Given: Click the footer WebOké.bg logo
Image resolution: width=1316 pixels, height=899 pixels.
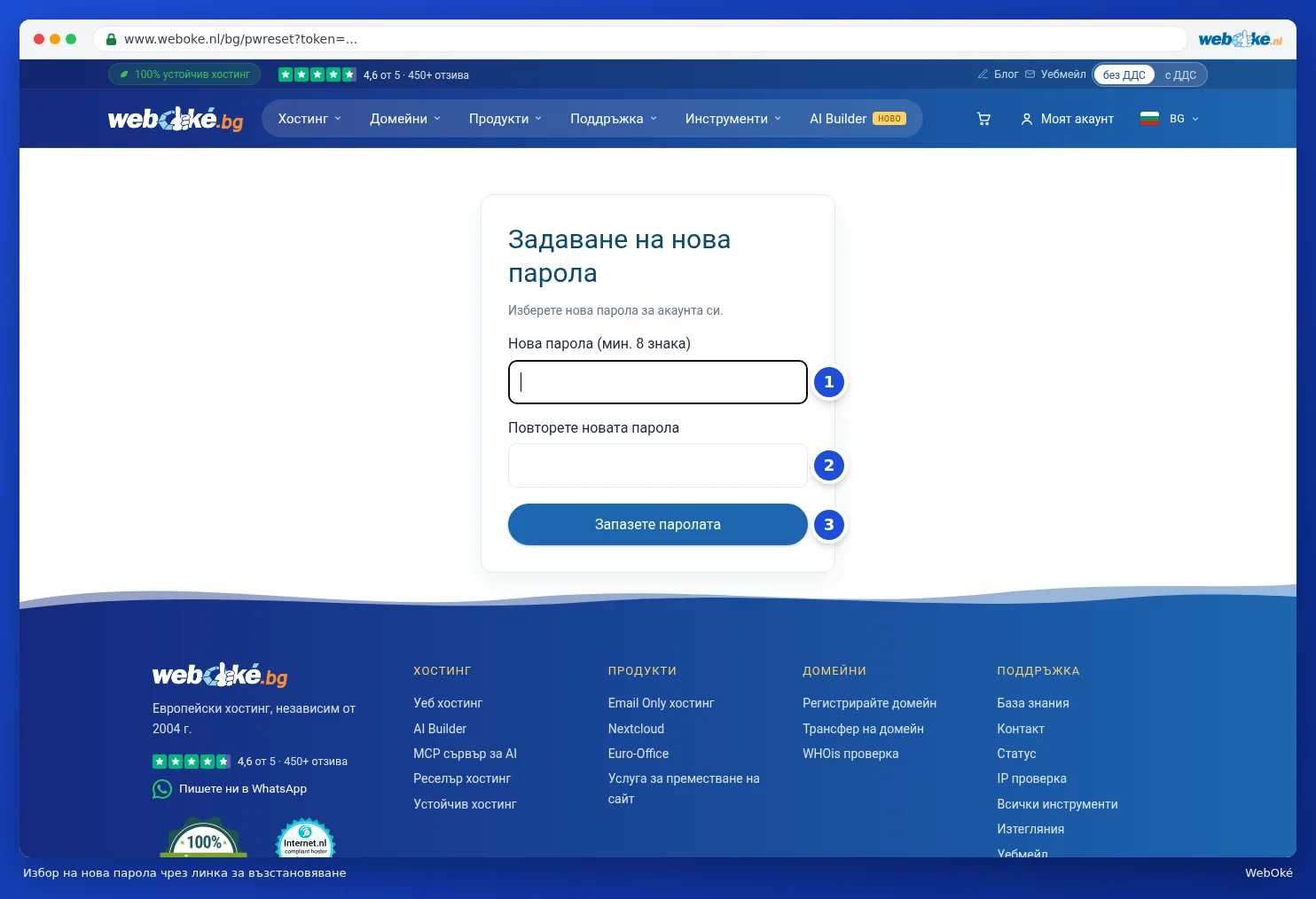Looking at the screenshot, I should pos(220,675).
